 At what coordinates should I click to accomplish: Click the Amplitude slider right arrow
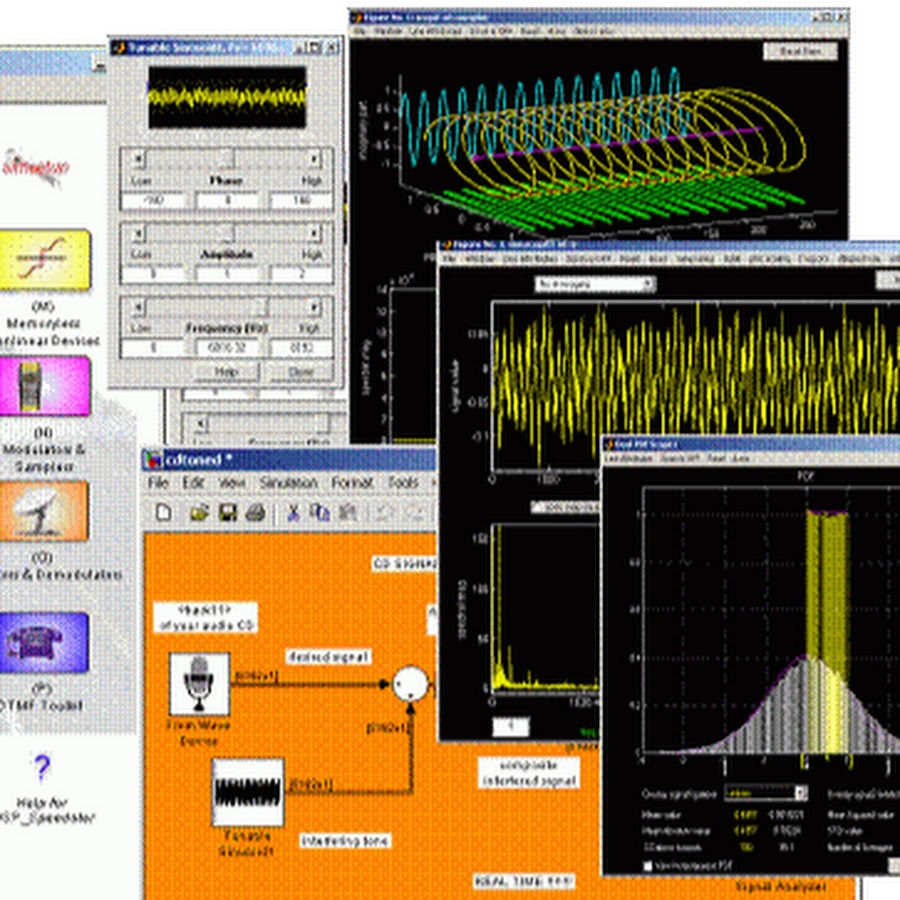[313, 234]
